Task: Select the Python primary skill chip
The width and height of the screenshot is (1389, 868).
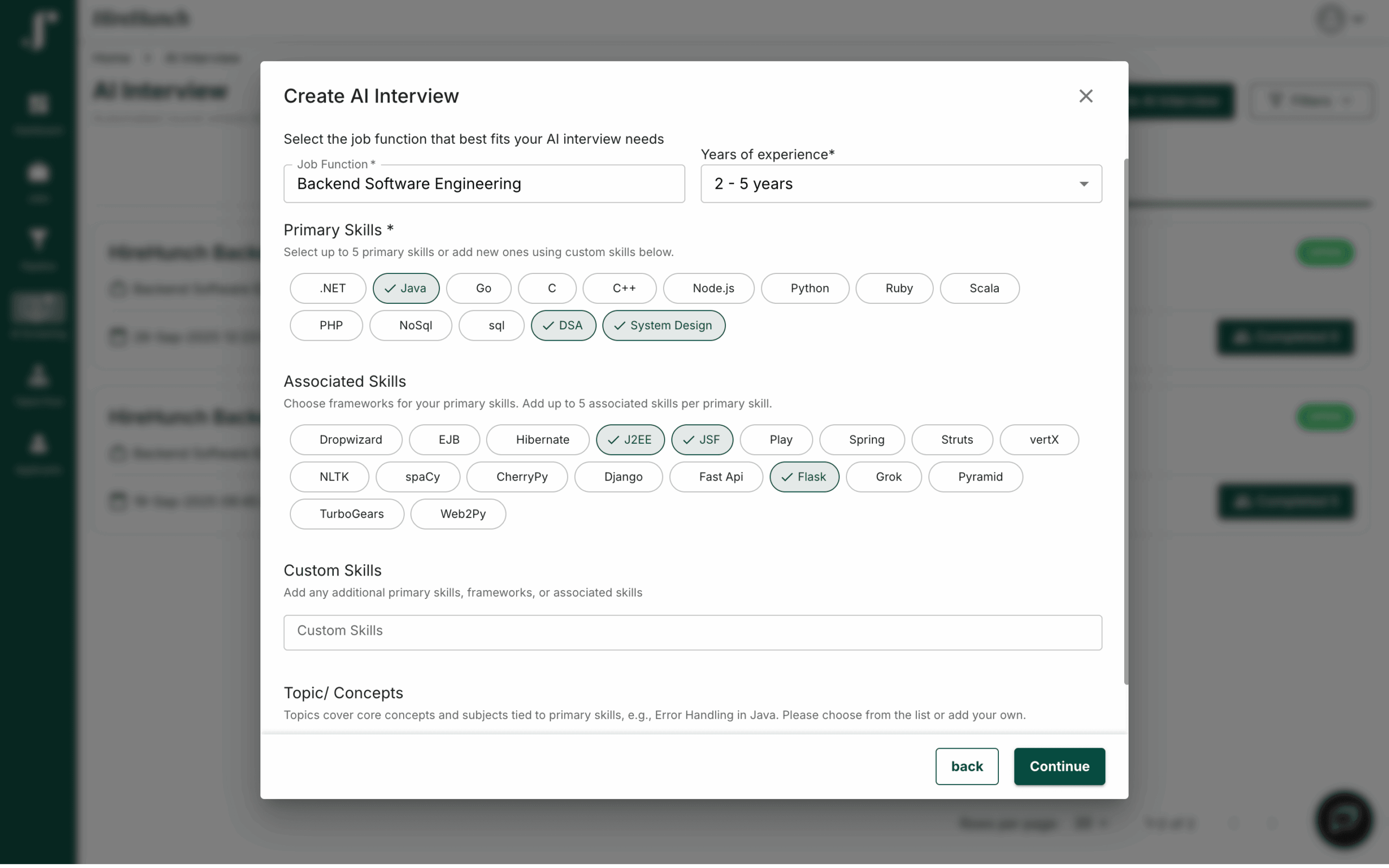Action: coord(805,288)
